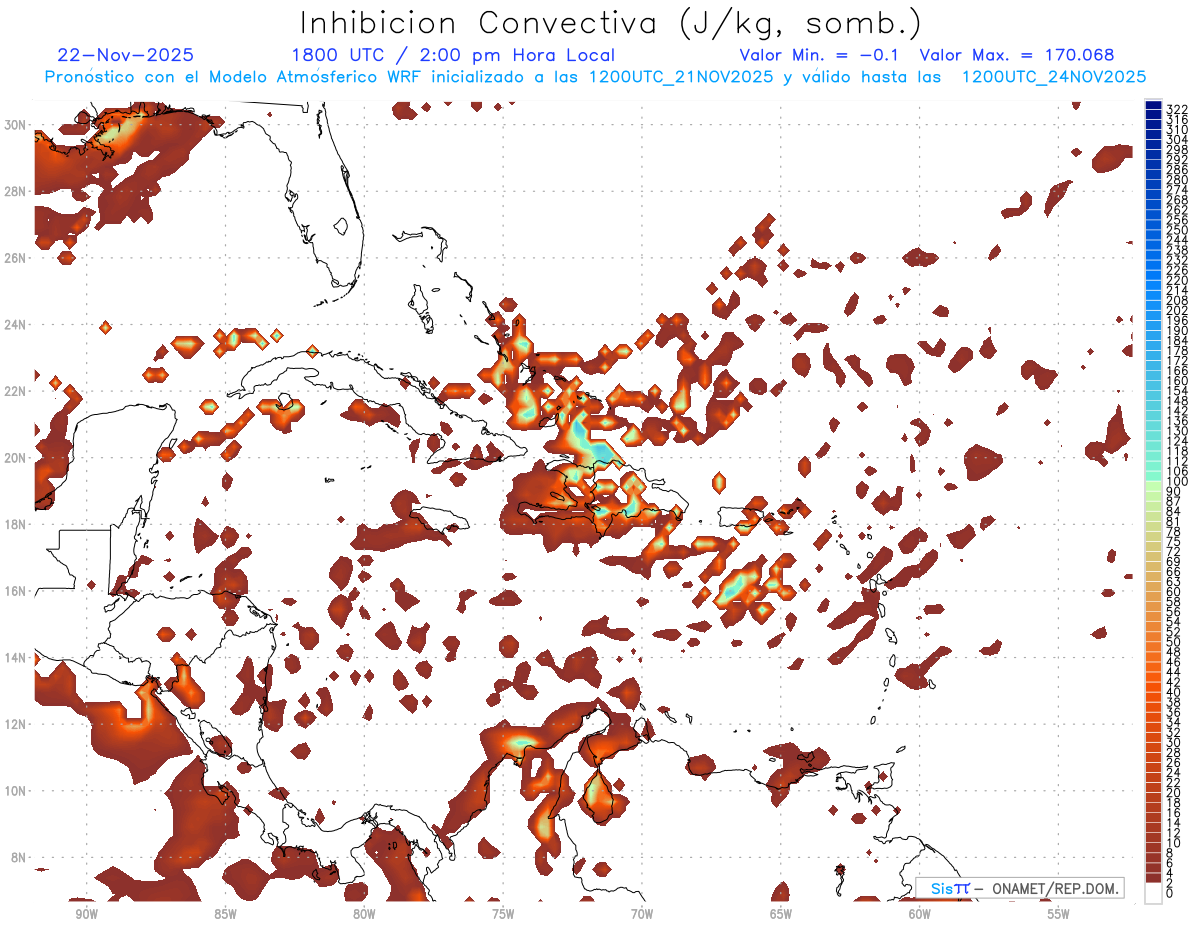Image resolution: width=1200 pixels, height=927 pixels.
Task: Click the '100' value on the color scale
Action: point(1177,482)
